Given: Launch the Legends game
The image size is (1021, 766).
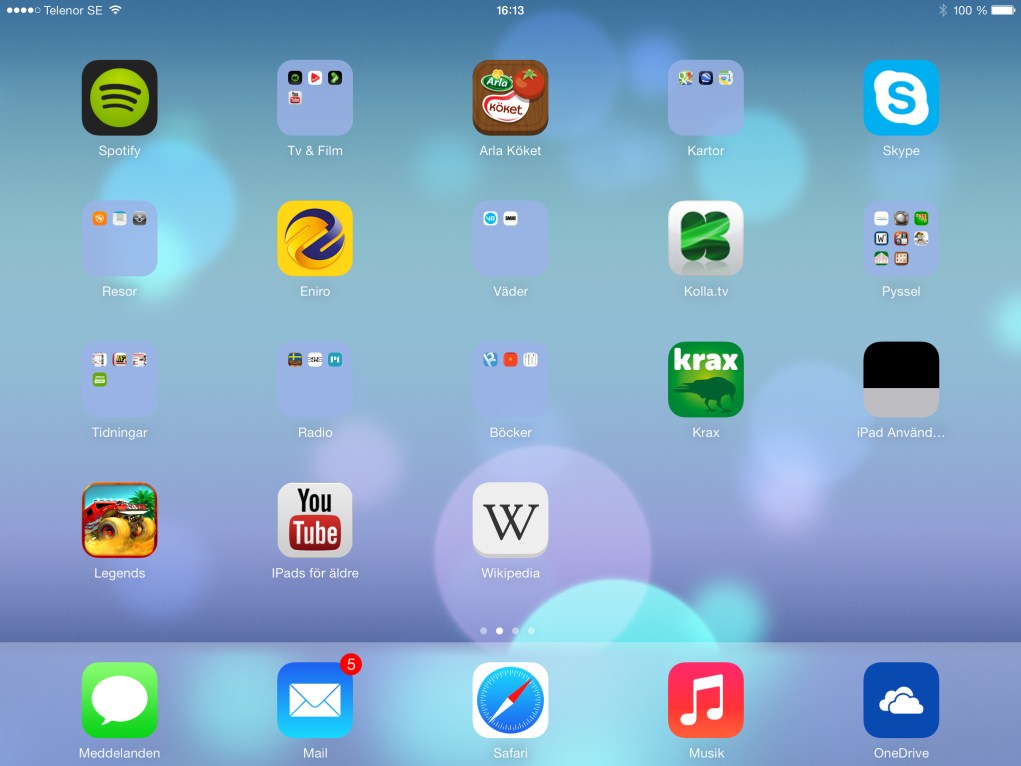Looking at the screenshot, I should click(x=119, y=520).
